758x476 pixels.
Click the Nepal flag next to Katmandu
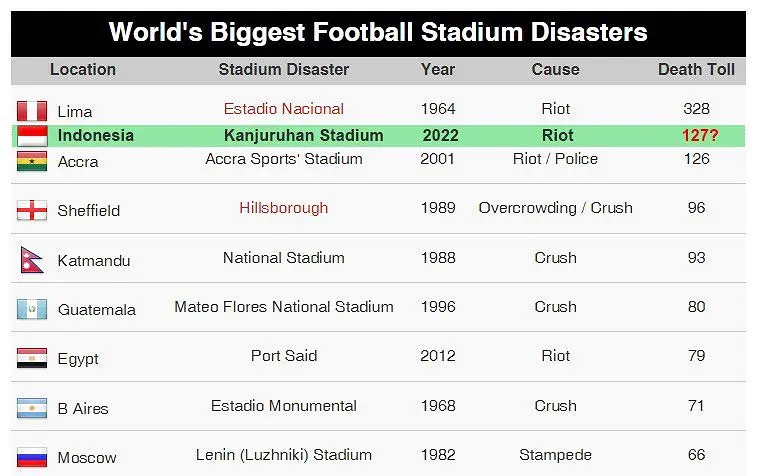pos(31,260)
